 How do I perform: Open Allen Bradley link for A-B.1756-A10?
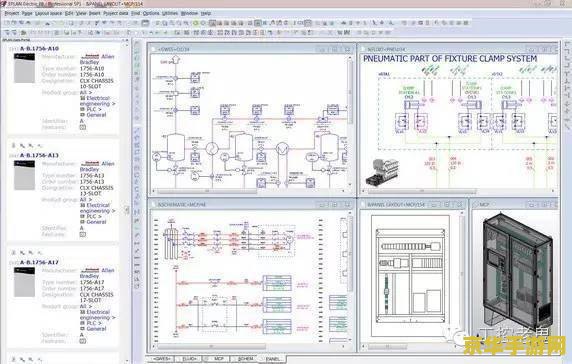pyautogui.click(x=97, y=59)
